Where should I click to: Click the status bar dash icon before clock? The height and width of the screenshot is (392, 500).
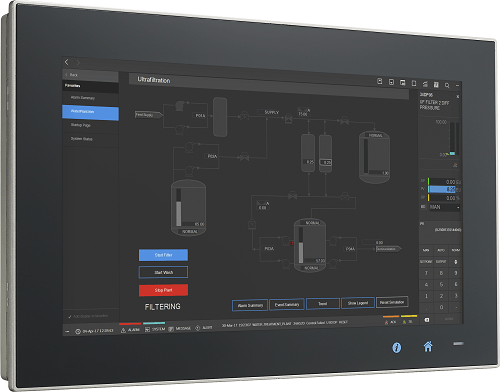point(67,332)
